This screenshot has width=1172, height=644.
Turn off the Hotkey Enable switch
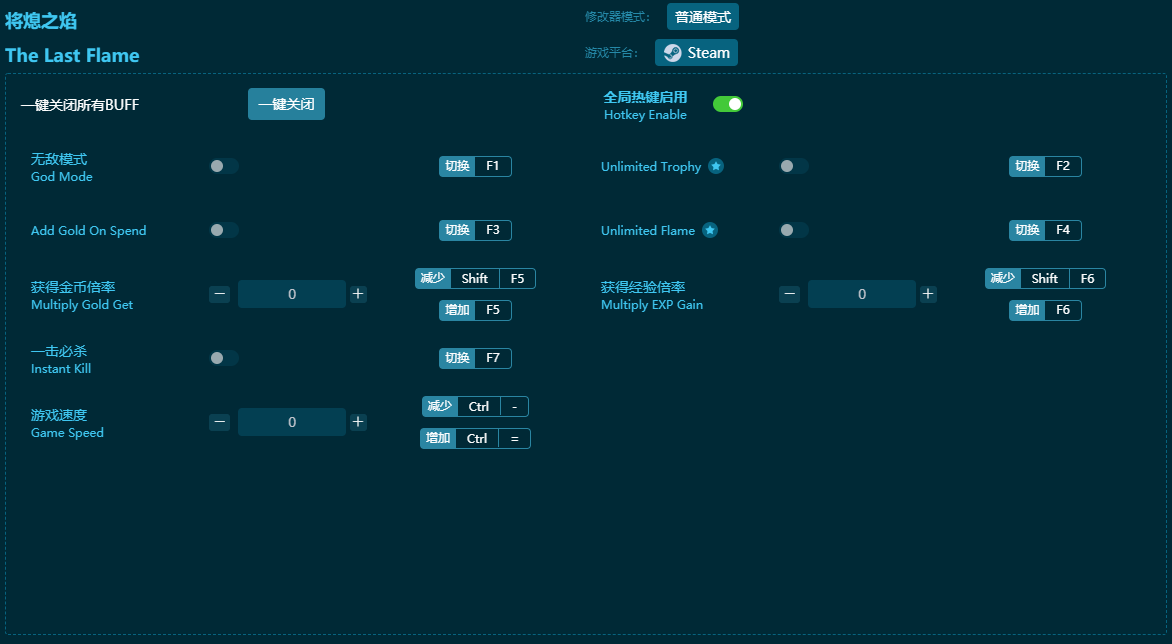[727, 104]
